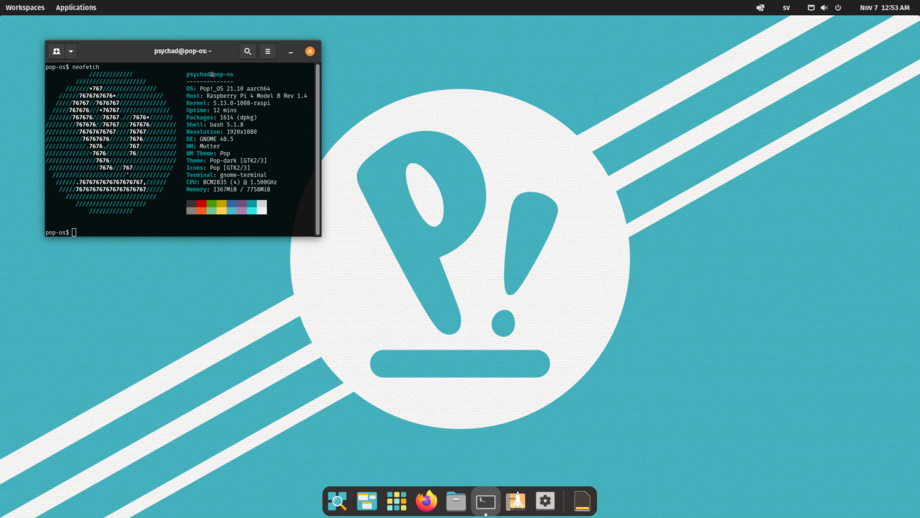Screen dimensions: 920x518
Task: Open the Workspaces windows icon in the dock
Action: [x=367, y=501]
